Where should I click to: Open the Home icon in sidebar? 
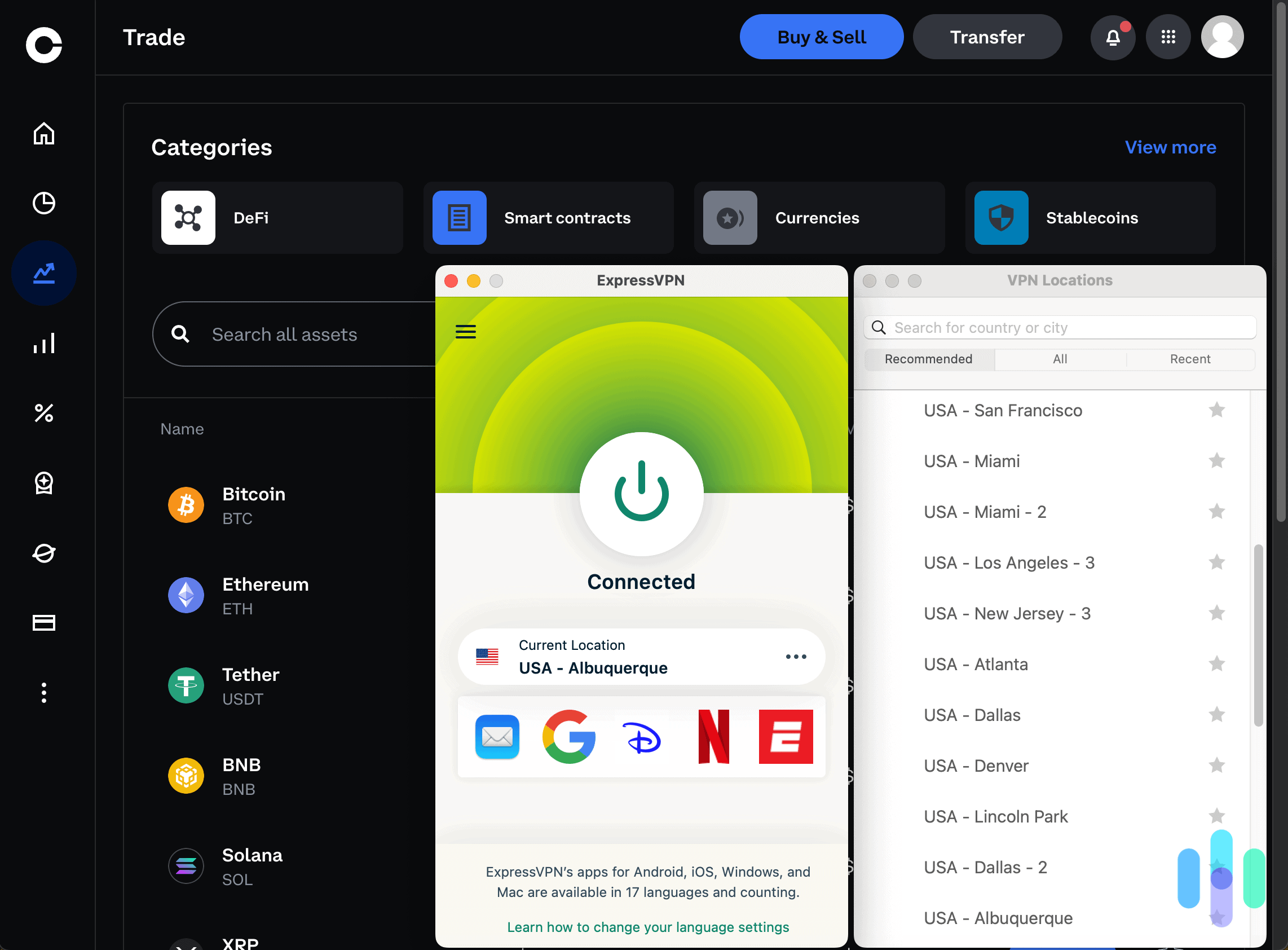pos(43,133)
